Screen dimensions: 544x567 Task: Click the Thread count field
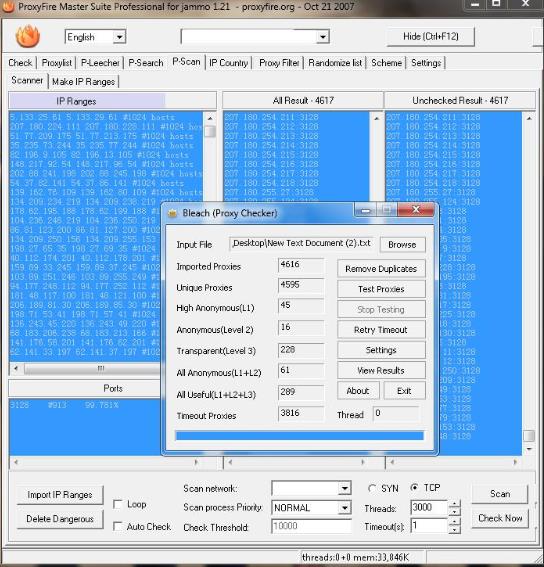pos(396,414)
